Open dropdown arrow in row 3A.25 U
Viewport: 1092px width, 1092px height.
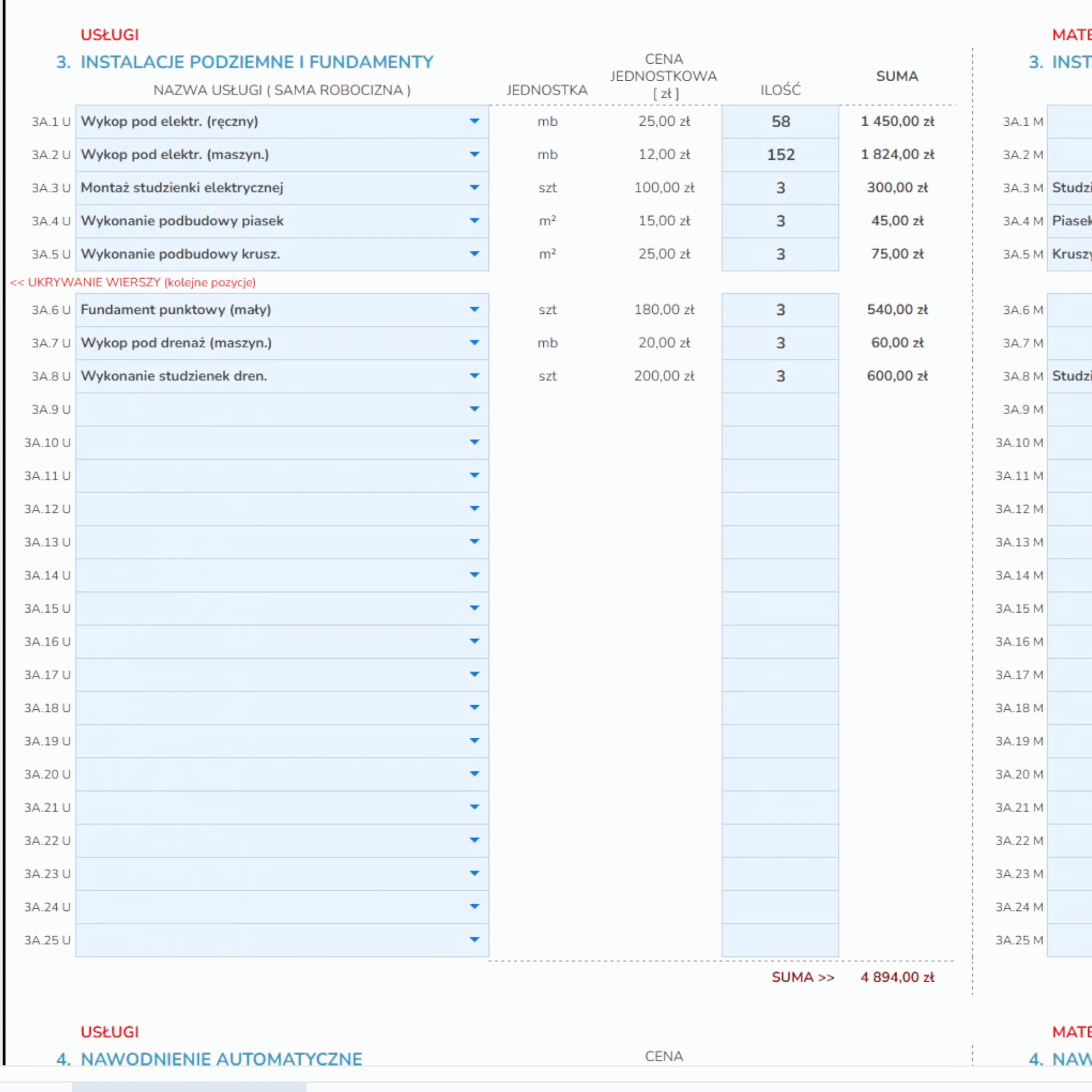tap(474, 940)
